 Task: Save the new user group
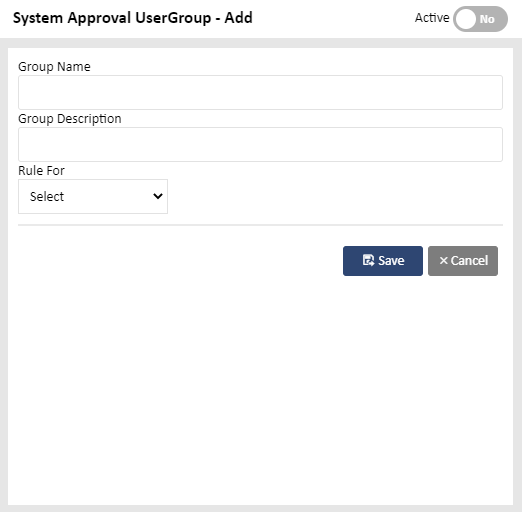pos(383,261)
